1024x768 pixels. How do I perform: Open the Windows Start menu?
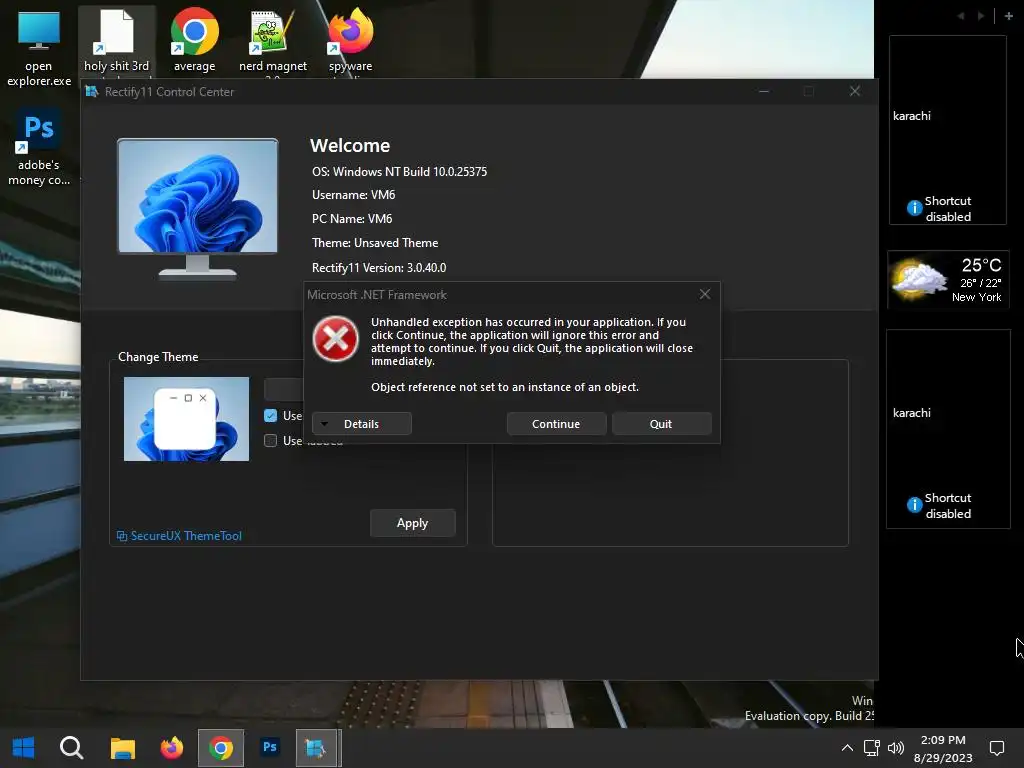[x=24, y=748]
